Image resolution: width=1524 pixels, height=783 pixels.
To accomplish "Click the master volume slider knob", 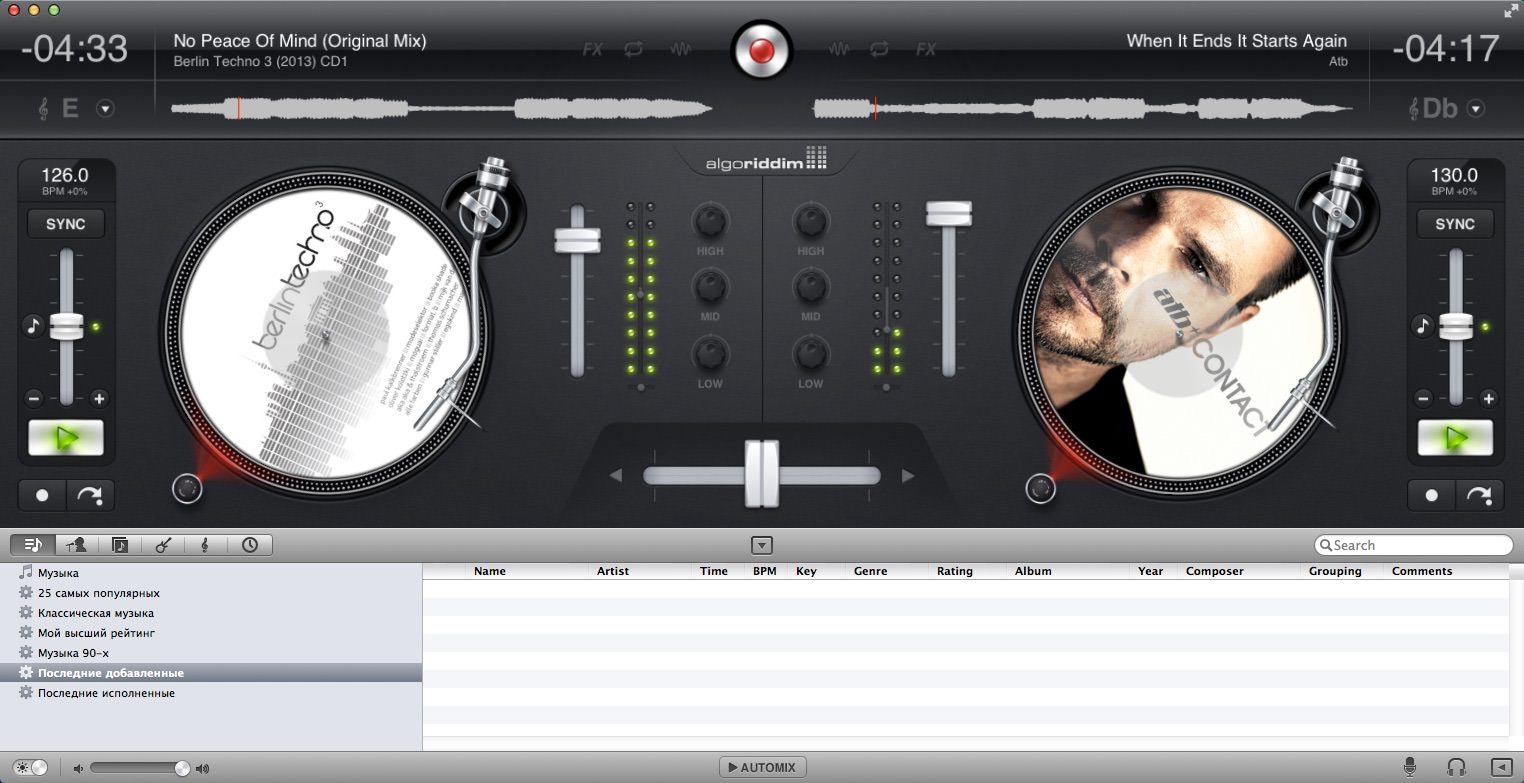I will (x=182, y=768).
